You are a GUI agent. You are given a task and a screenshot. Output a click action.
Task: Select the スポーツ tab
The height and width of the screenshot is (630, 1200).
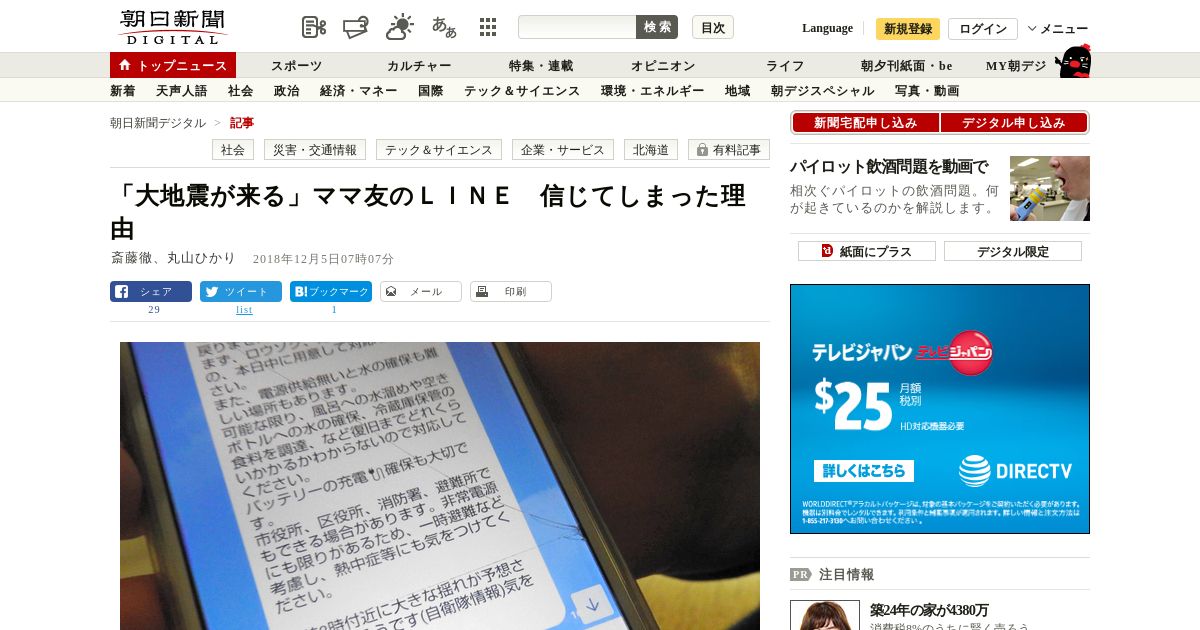click(x=296, y=66)
